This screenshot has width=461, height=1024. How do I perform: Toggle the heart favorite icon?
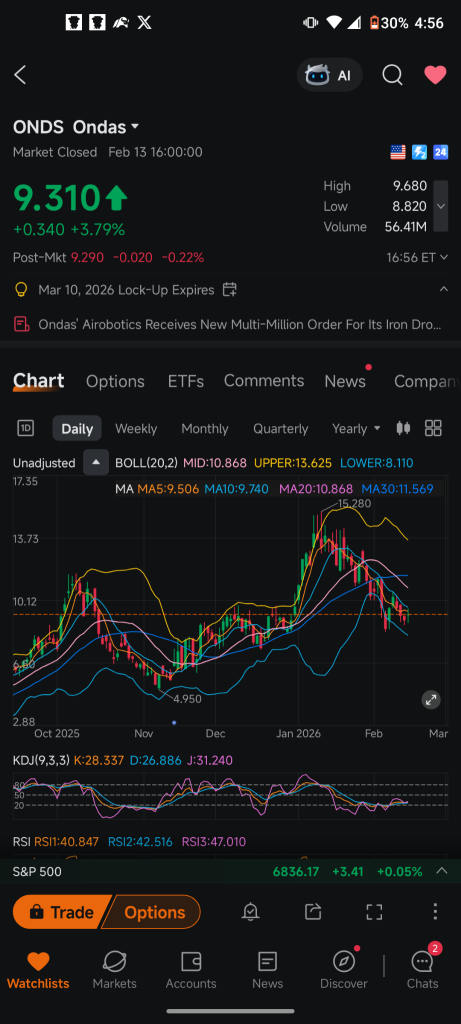coord(435,75)
